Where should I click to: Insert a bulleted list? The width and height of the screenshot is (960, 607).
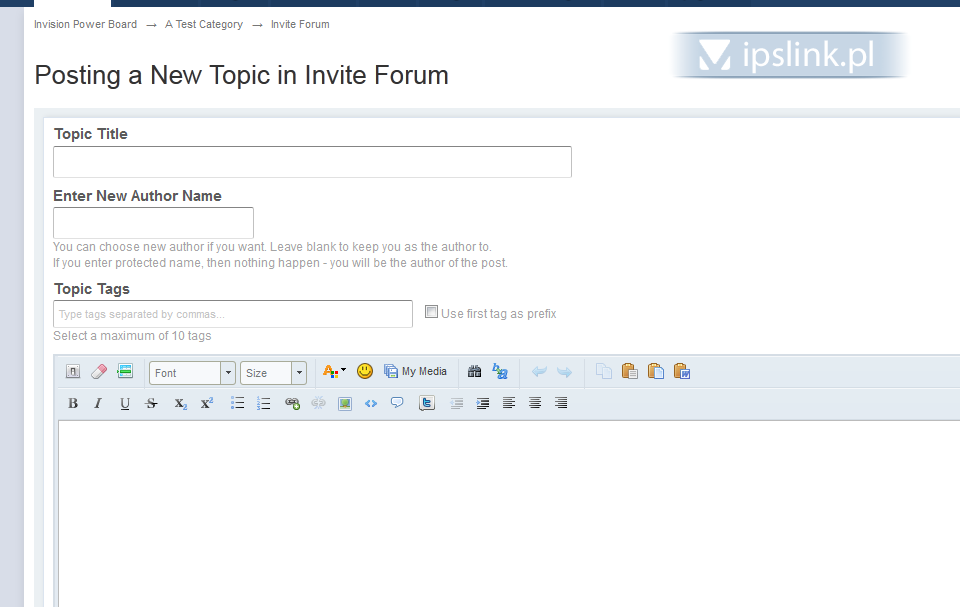pyautogui.click(x=238, y=404)
